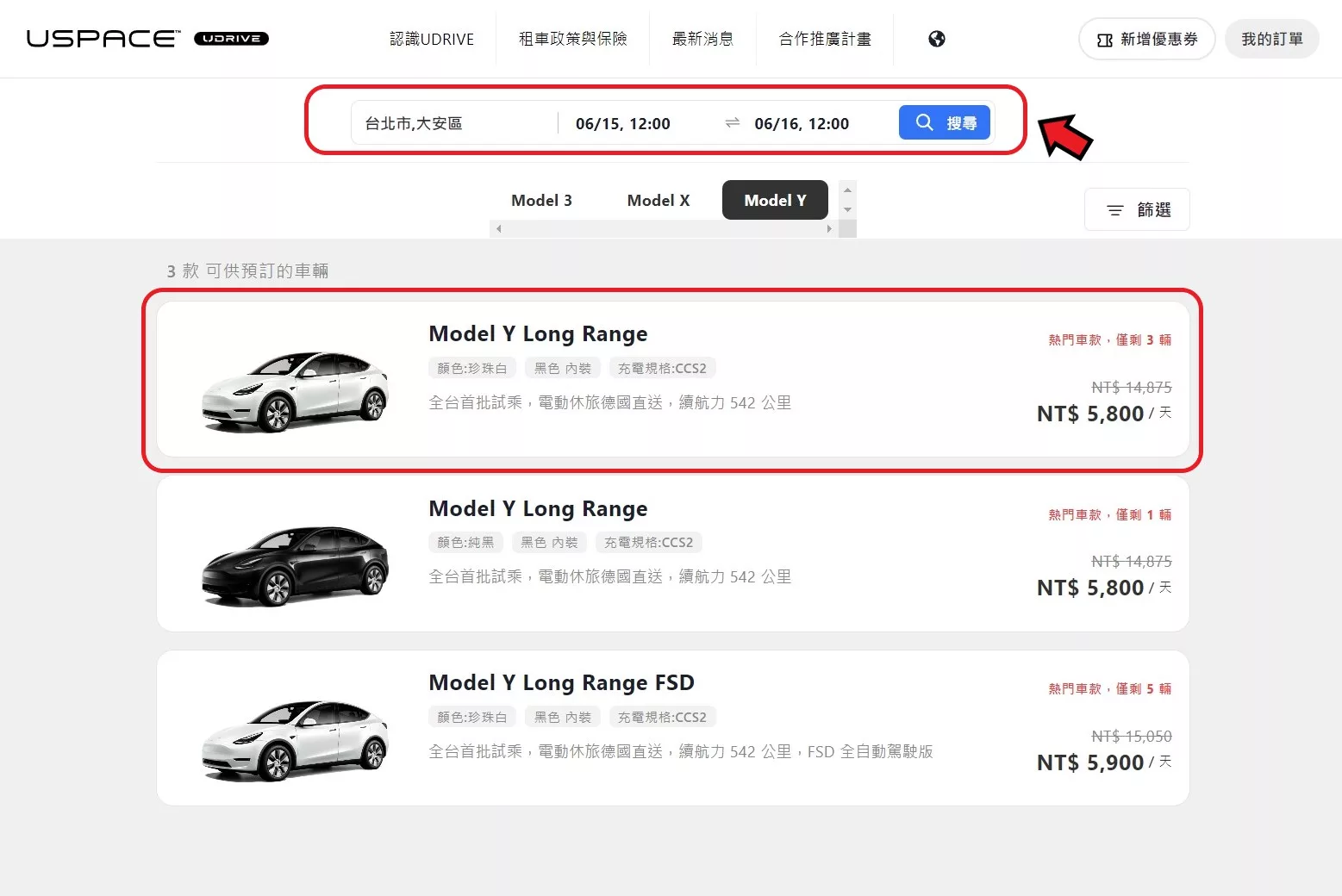Select the Model Y tab

pyautogui.click(x=774, y=200)
